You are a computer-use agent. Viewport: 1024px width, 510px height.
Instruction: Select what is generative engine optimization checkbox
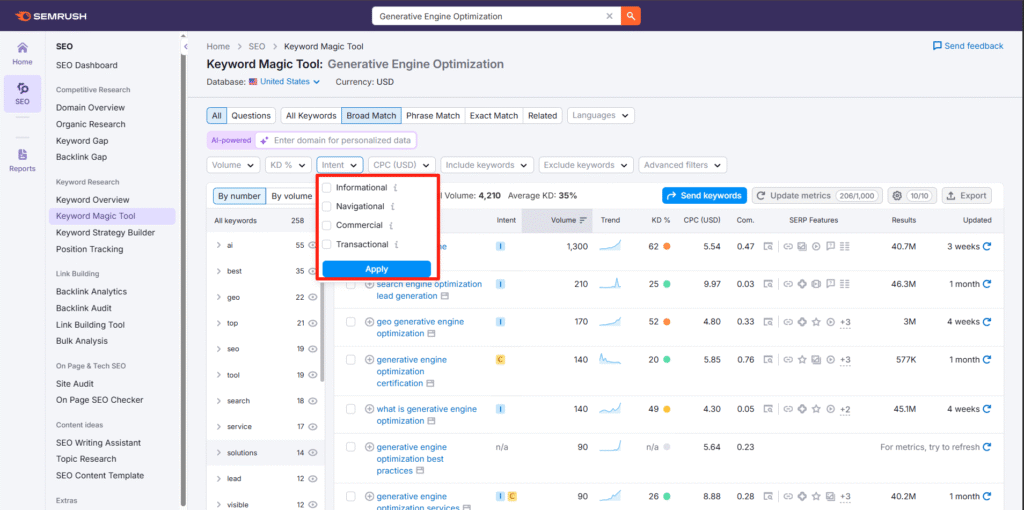click(x=351, y=409)
